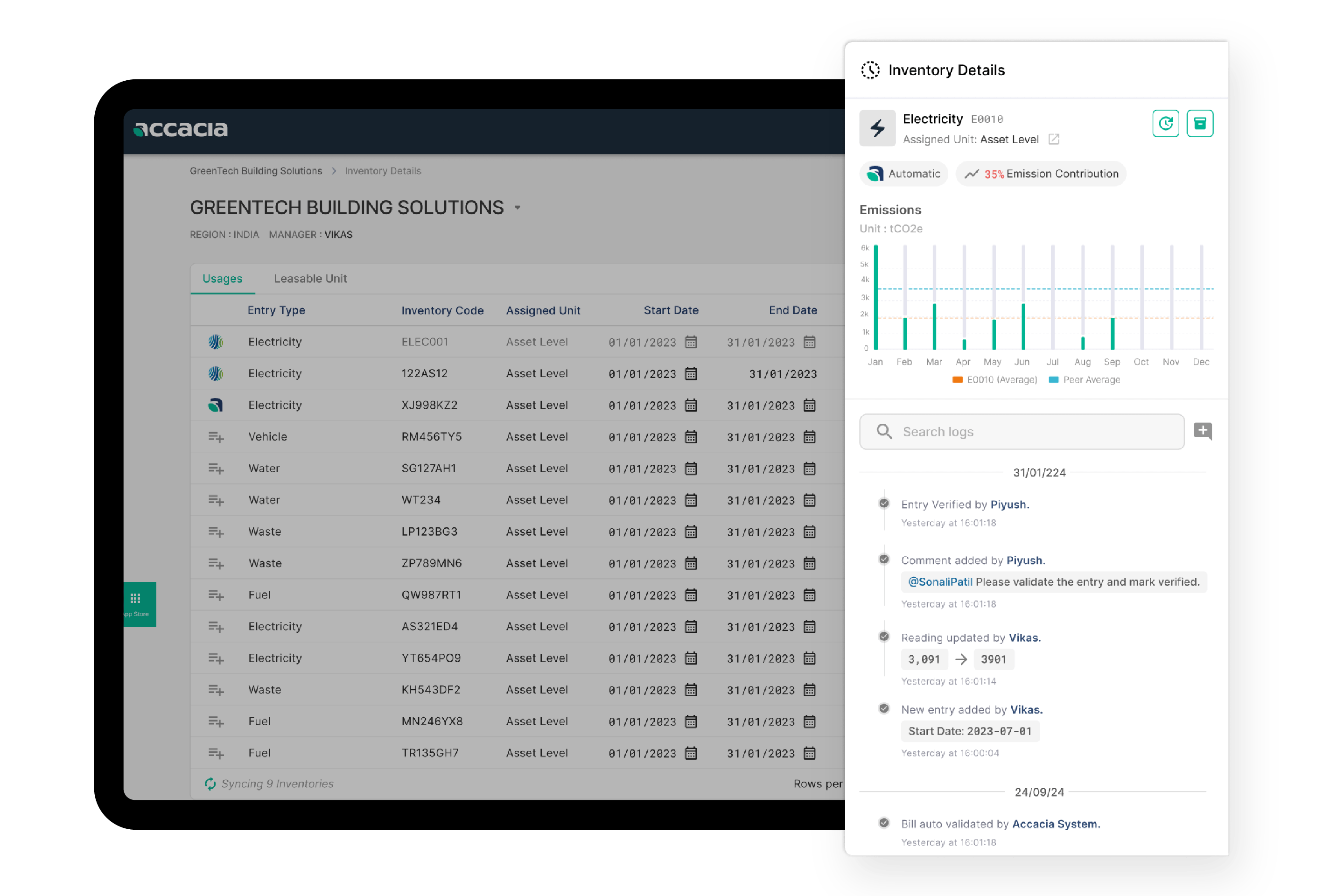Open start date calendar for ELEC001 row

[691, 342]
